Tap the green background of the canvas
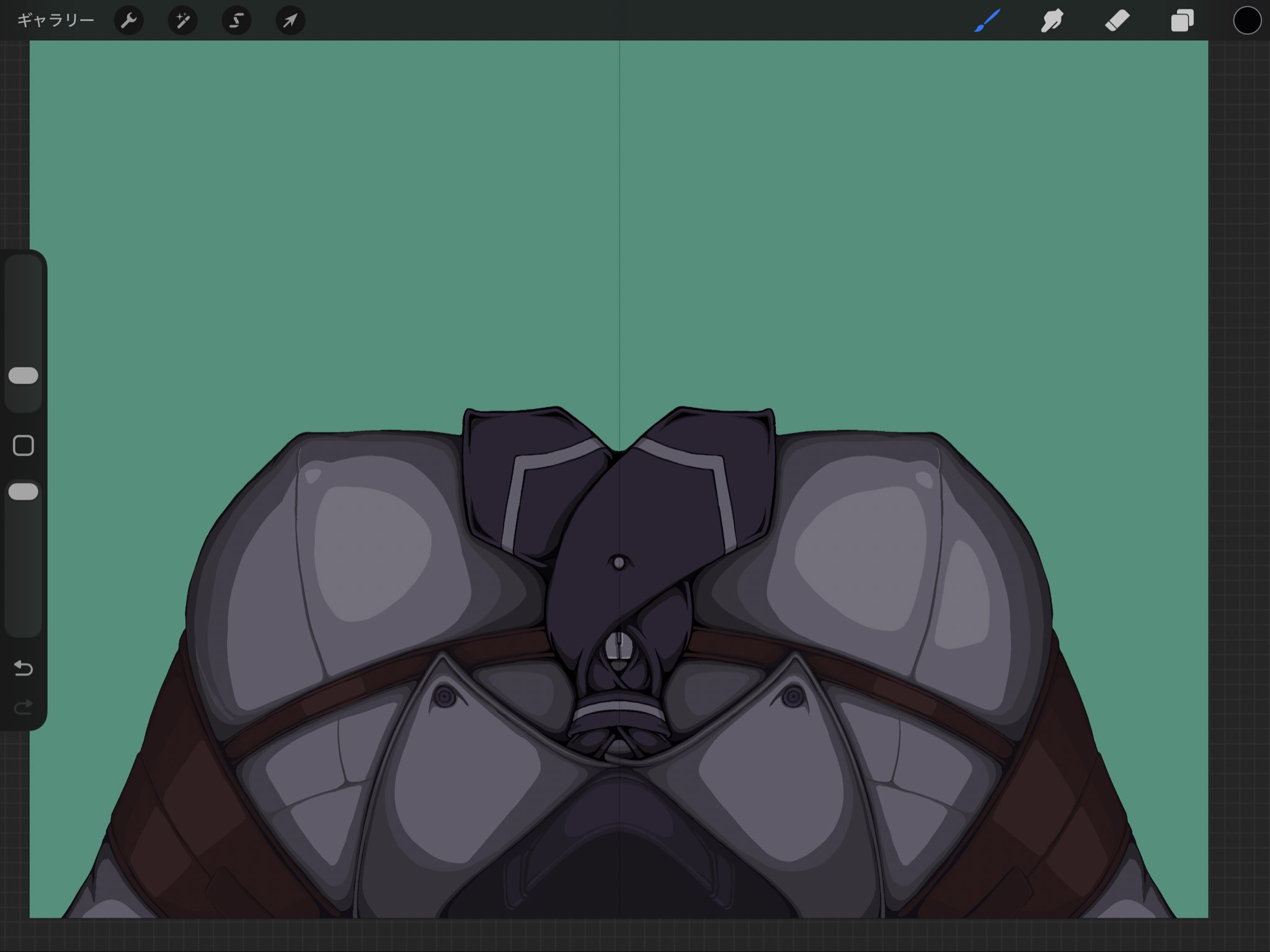The width and height of the screenshot is (1270, 952). click(310, 217)
